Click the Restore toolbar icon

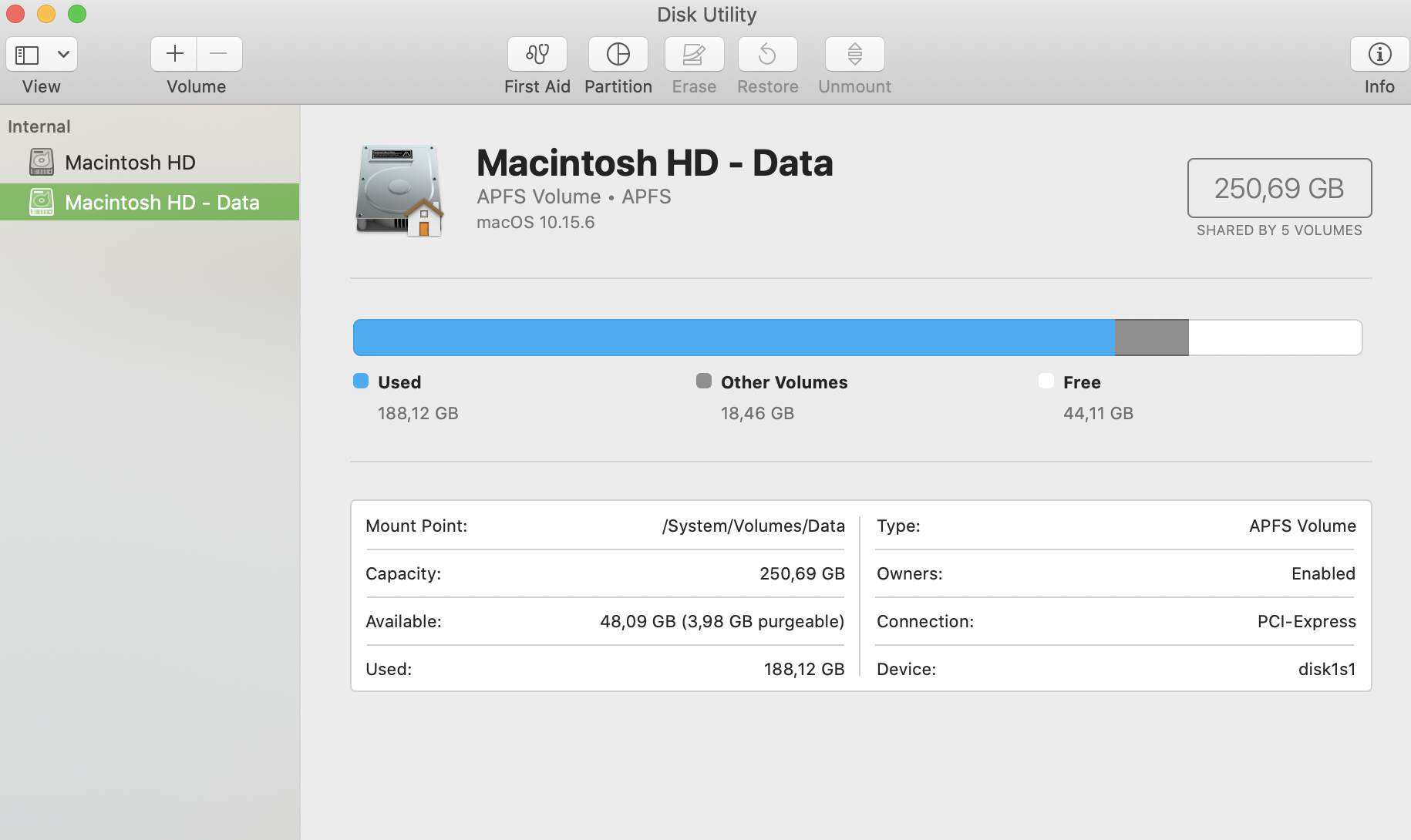click(767, 54)
